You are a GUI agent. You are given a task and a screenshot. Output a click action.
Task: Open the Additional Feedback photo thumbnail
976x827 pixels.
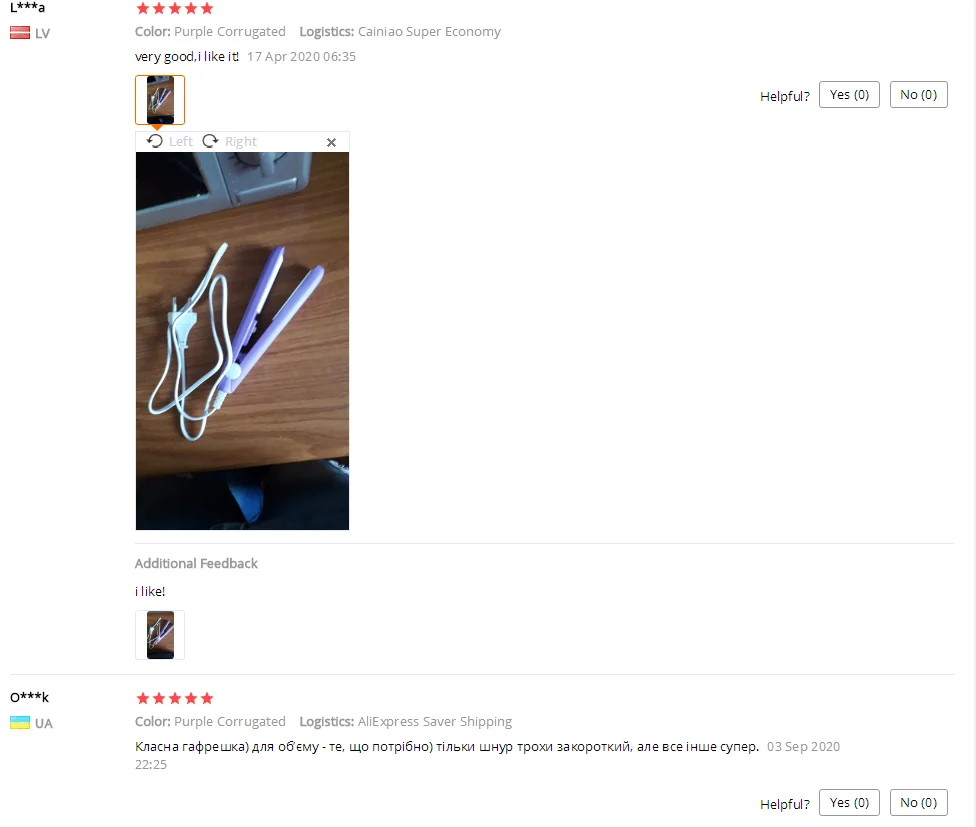(160, 635)
